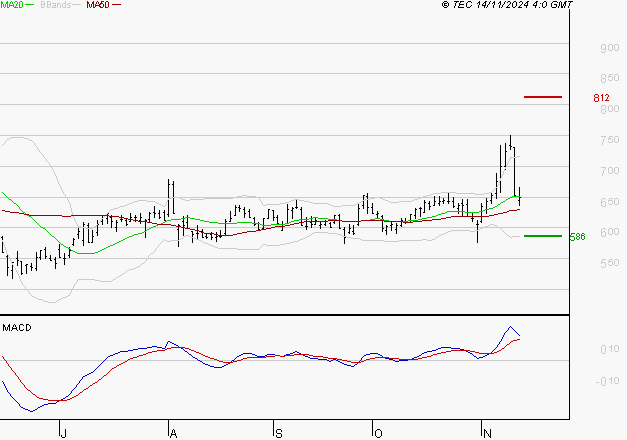Click the red 812 resistance line
This screenshot has width=627, height=440.
[x=543, y=97]
